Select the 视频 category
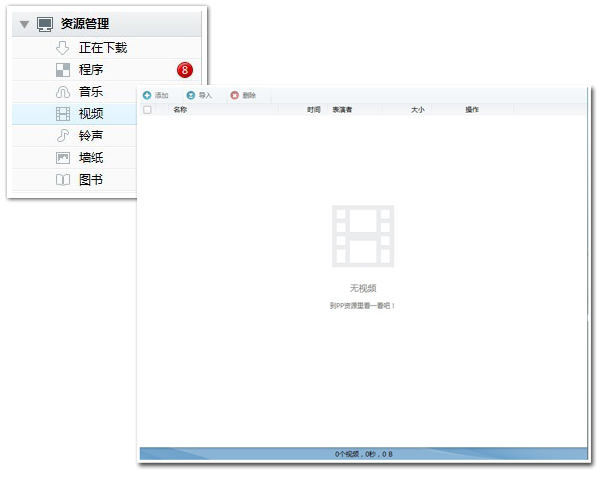This screenshot has height=500, width=600. [91, 114]
